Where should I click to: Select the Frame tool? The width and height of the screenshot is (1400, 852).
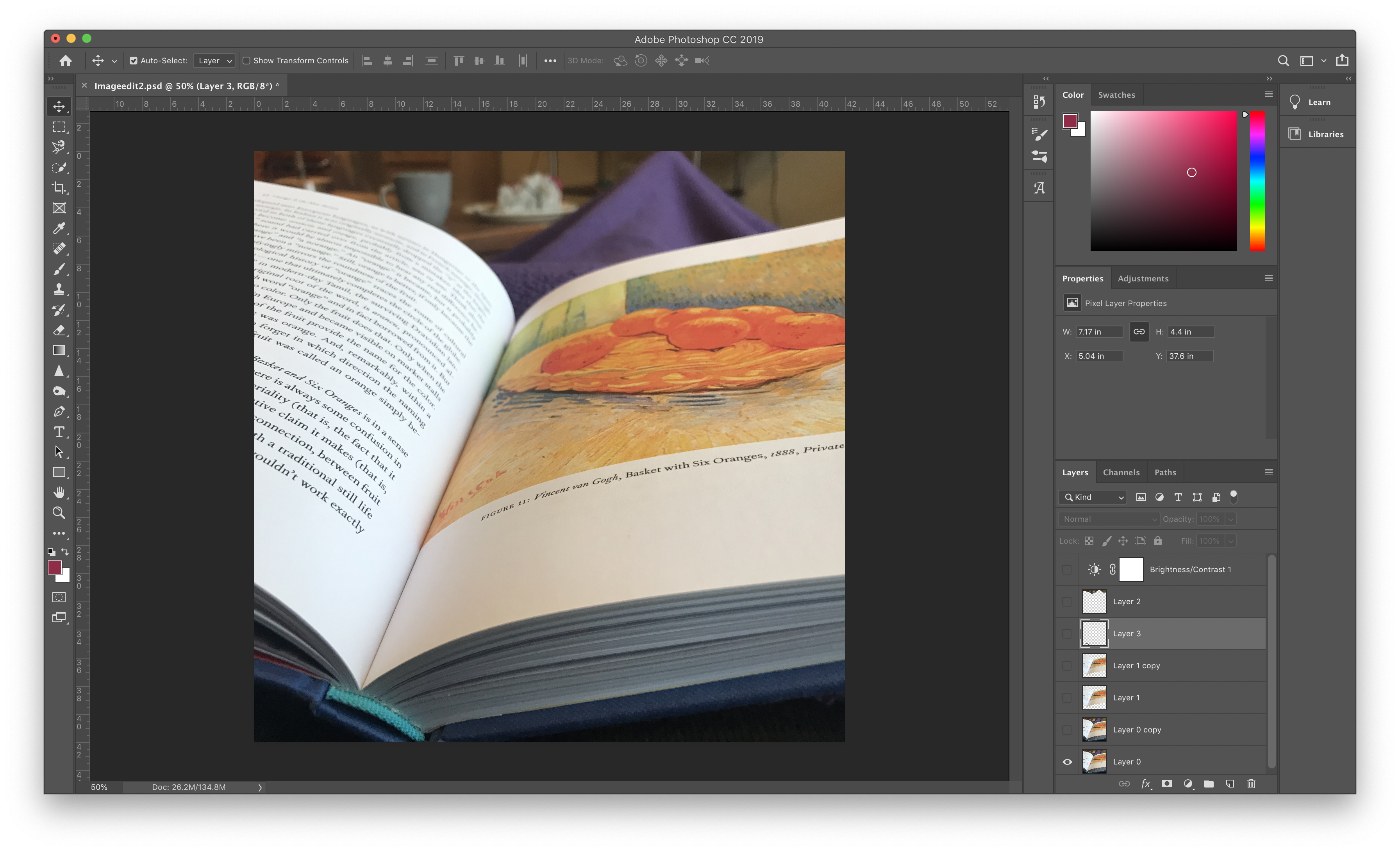pos(59,208)
